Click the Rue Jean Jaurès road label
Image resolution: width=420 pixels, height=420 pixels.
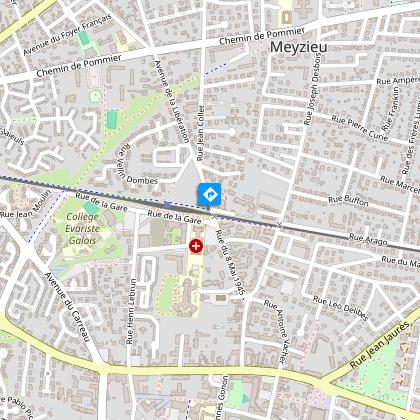[x=379, y=345]
